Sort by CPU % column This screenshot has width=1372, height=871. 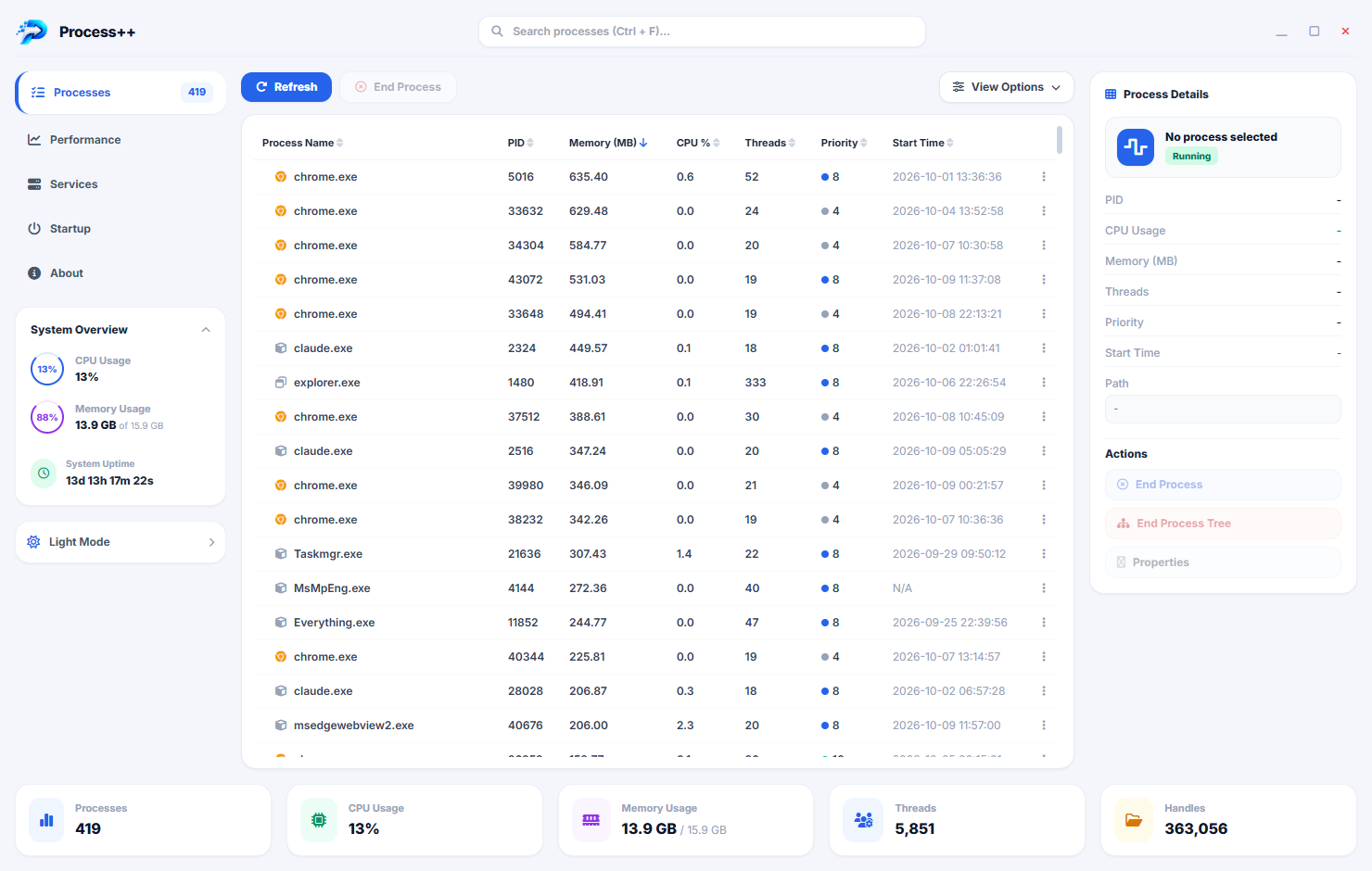pyautogui.click(x=698, y=143)
